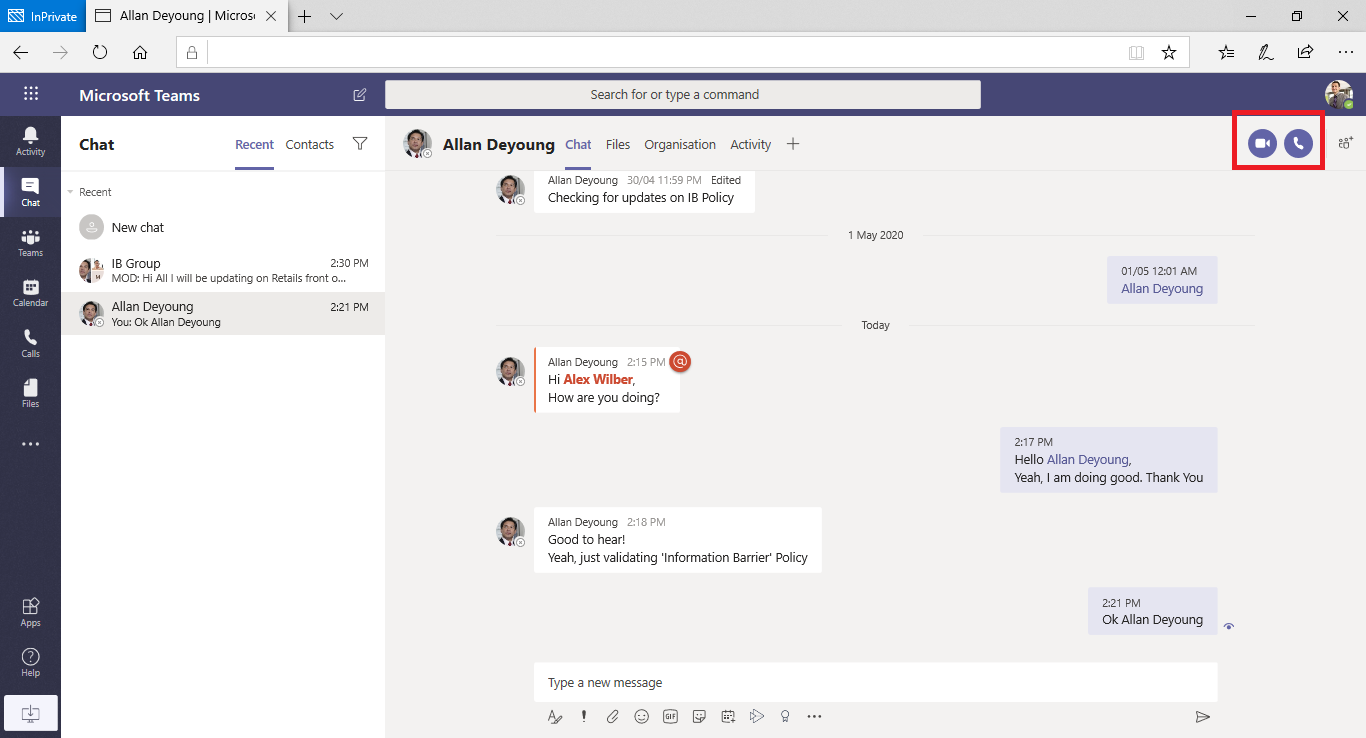Image resolution: width=1366 pixels, height=738 pixels.
Task: Open messaging extensions with the ellipsis
Action: pos(814,716)
